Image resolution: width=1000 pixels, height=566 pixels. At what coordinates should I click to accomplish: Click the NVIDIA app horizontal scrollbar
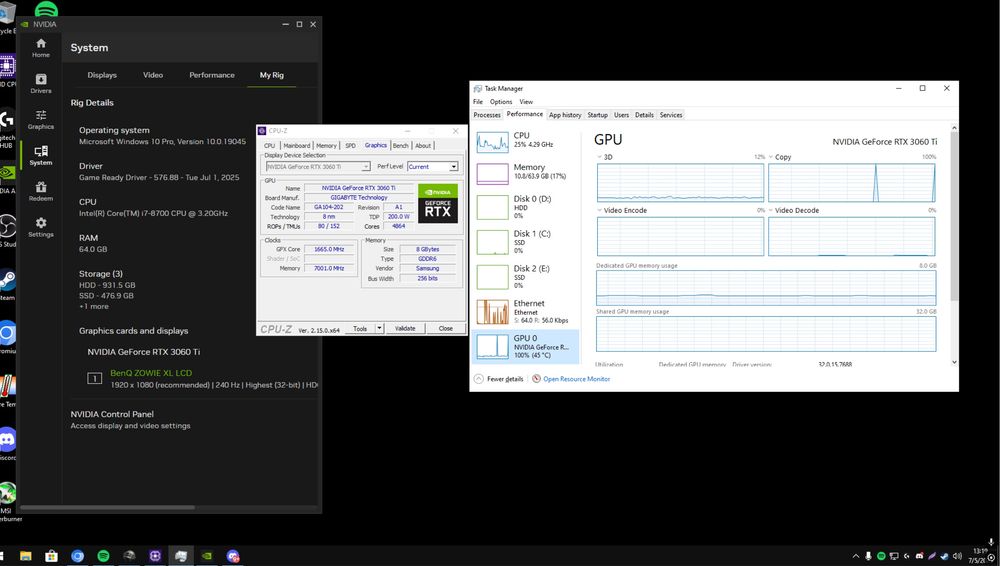[107, 507]
